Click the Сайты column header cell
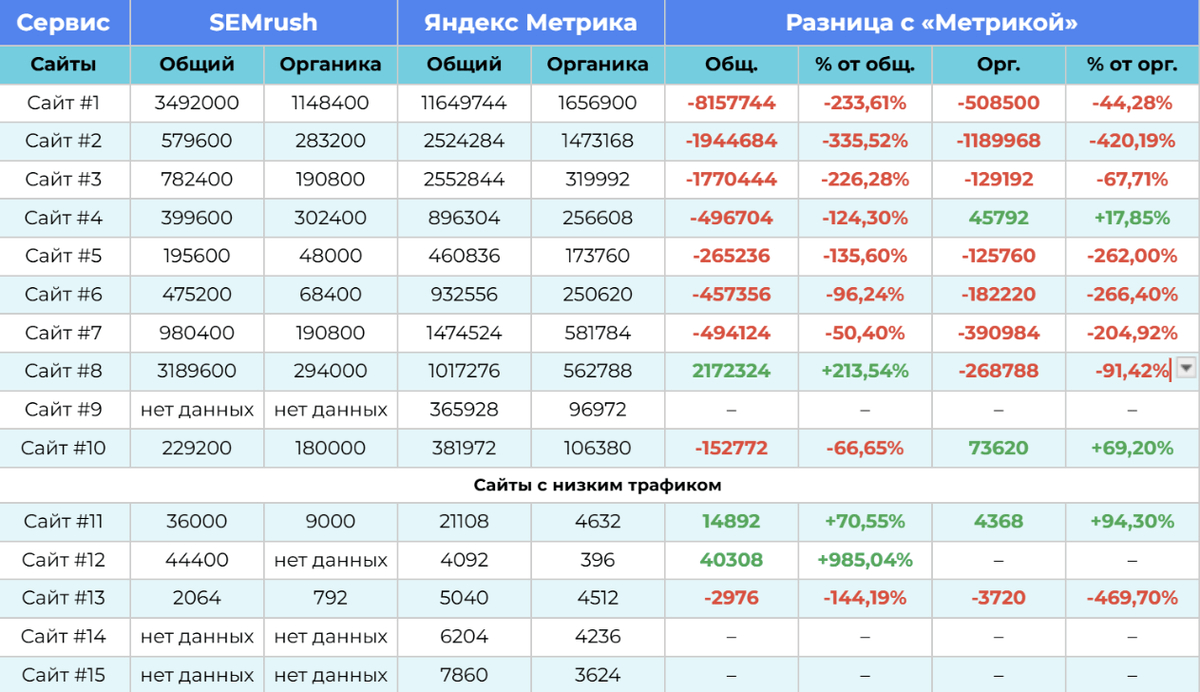Screen dimensions: 1200x692 [x=64, y=65]
